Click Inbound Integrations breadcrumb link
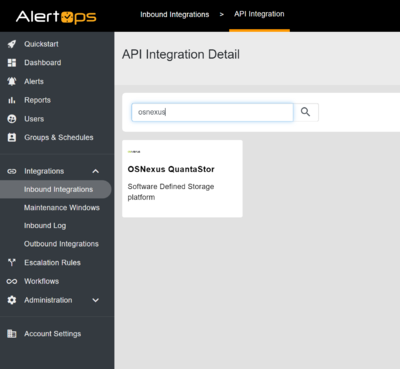 click(175, 14)
